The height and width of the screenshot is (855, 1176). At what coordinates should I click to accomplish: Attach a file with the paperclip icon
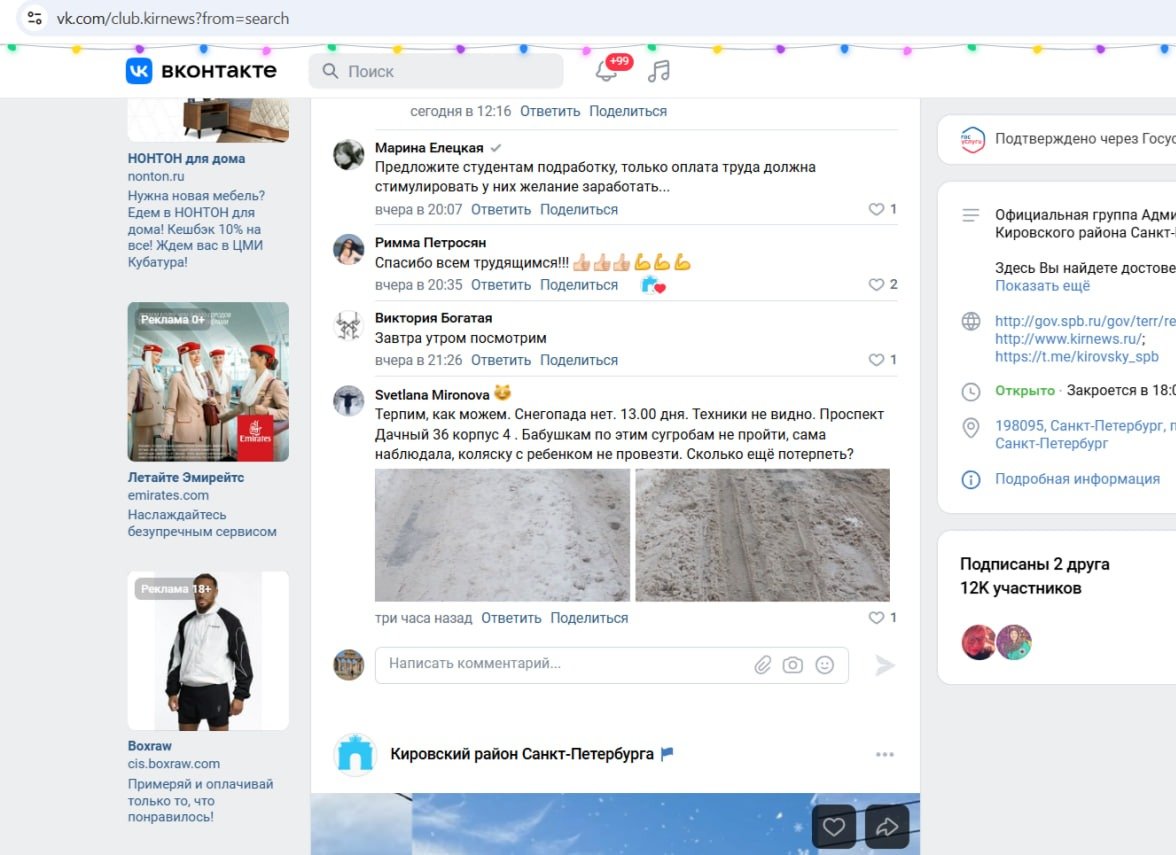pyautogui.click(x=763, y=664)
